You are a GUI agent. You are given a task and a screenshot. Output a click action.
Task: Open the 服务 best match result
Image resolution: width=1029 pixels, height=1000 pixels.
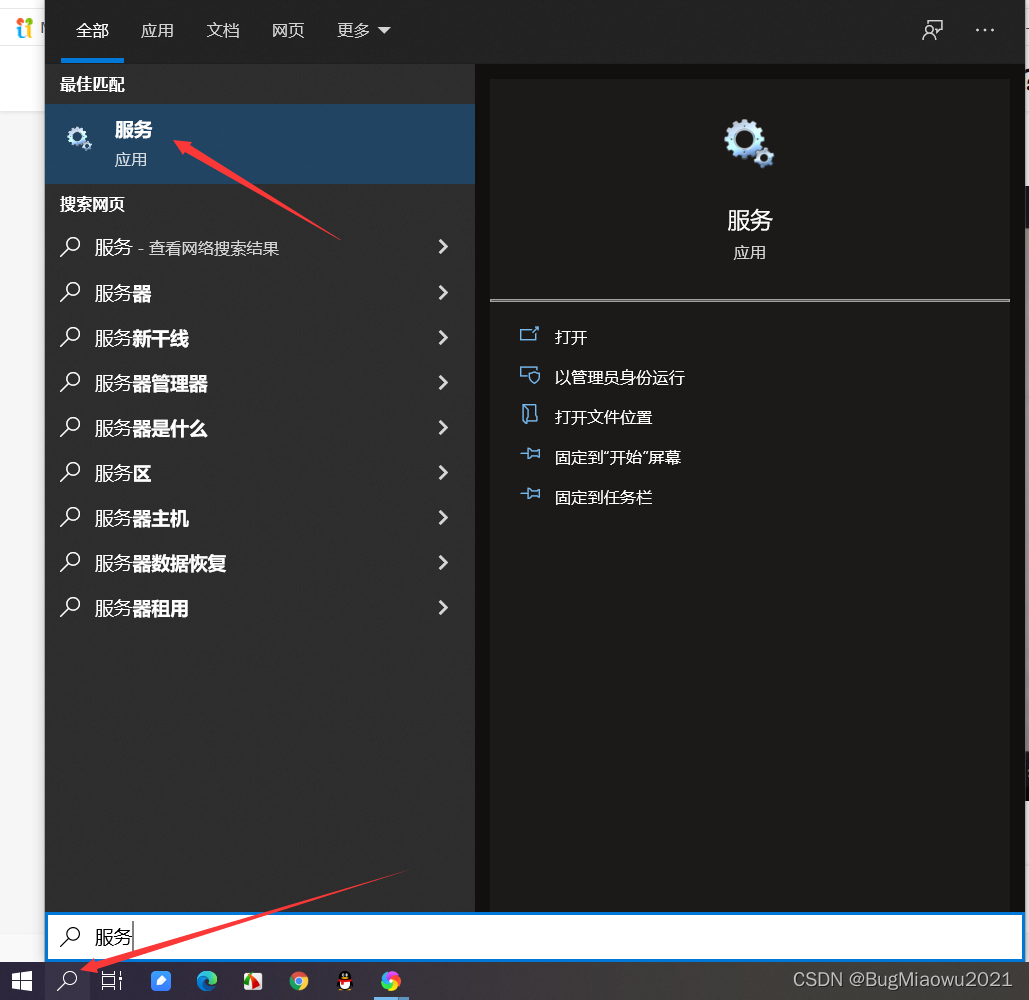click(260, 144)
